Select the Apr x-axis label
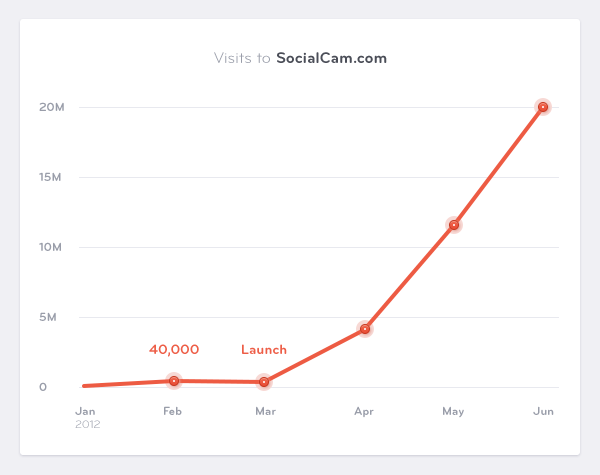The image size is (600, 475). pyautogui.click(x=364, y=411)
